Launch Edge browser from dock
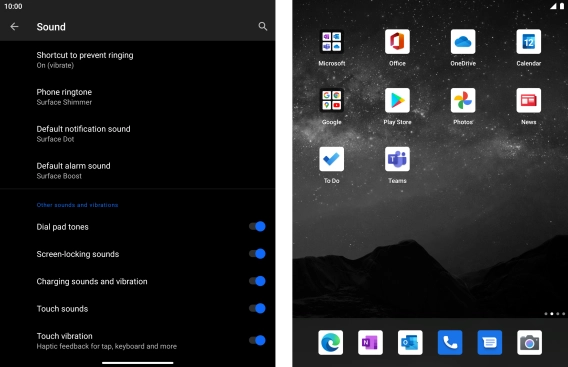Screen dimensions: 568x367 (330, 342)
